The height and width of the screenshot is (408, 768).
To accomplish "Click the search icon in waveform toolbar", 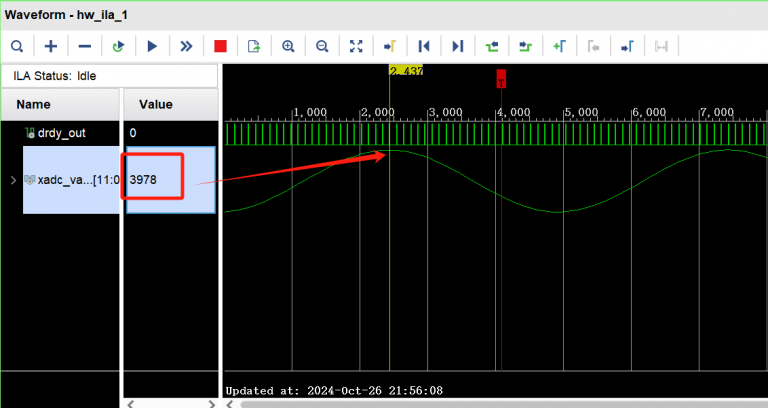I will pos(18,46).
